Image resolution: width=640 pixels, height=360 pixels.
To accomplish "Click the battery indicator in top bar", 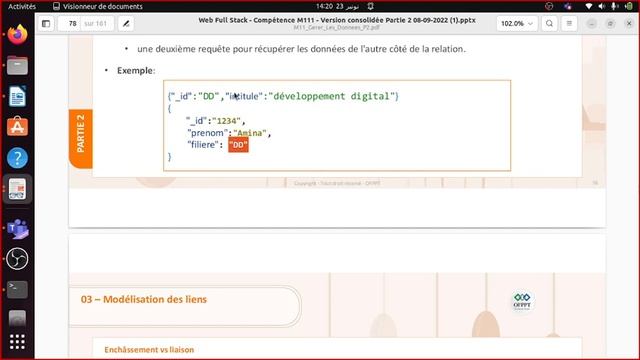I will (629, 6).
